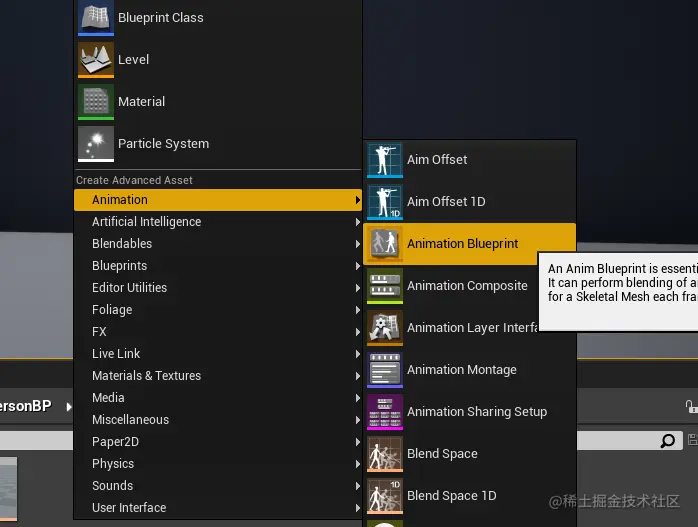This screenshot has width=698, height=527.
Task: Open the Live Link submenu
Action: (x=218, y=354)
